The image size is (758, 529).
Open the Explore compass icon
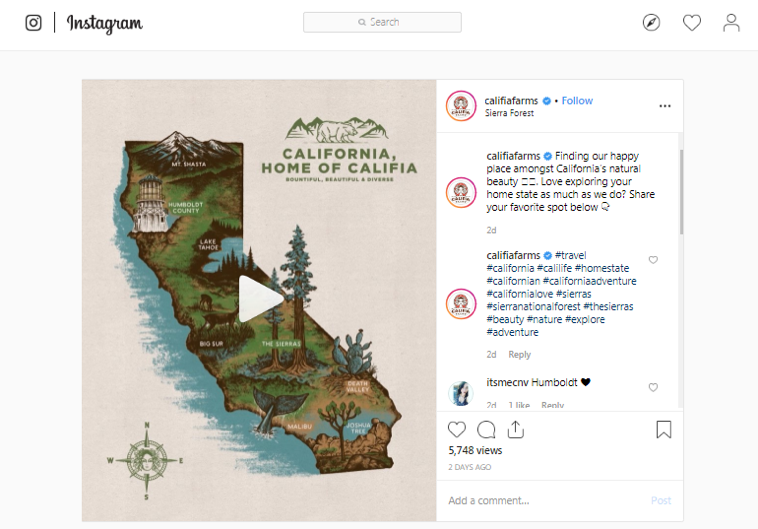tap(651, 23)
